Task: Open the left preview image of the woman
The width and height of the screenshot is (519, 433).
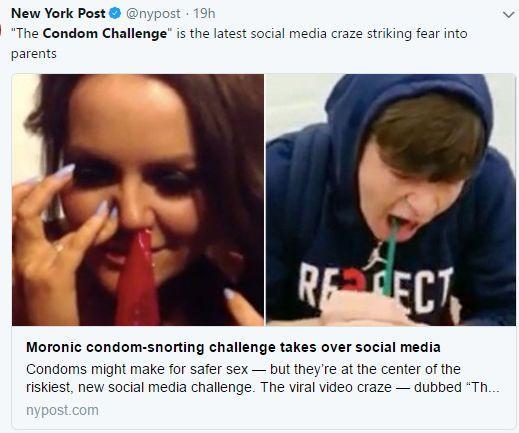Action: coord(138,200)
